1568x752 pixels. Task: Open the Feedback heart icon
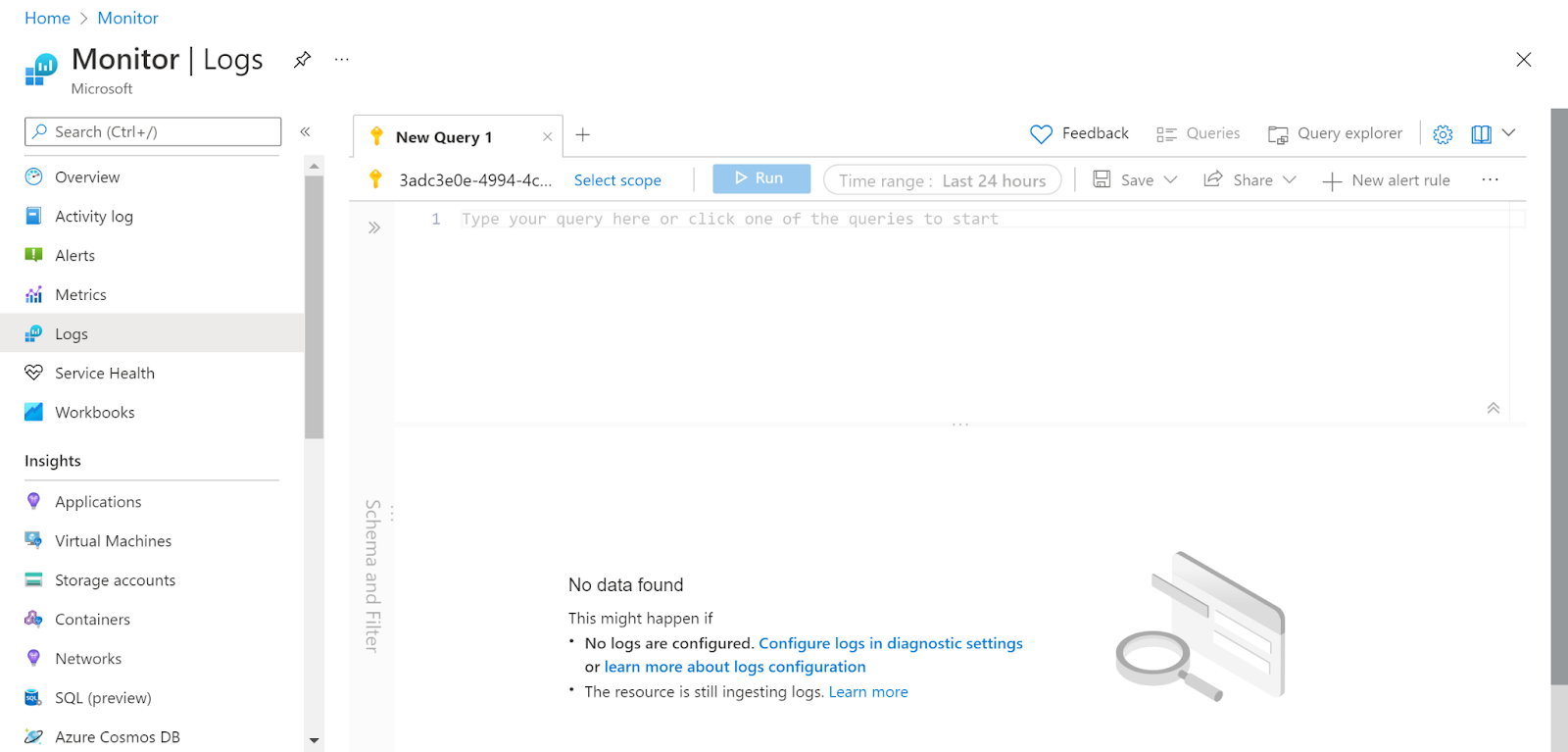1041,134
